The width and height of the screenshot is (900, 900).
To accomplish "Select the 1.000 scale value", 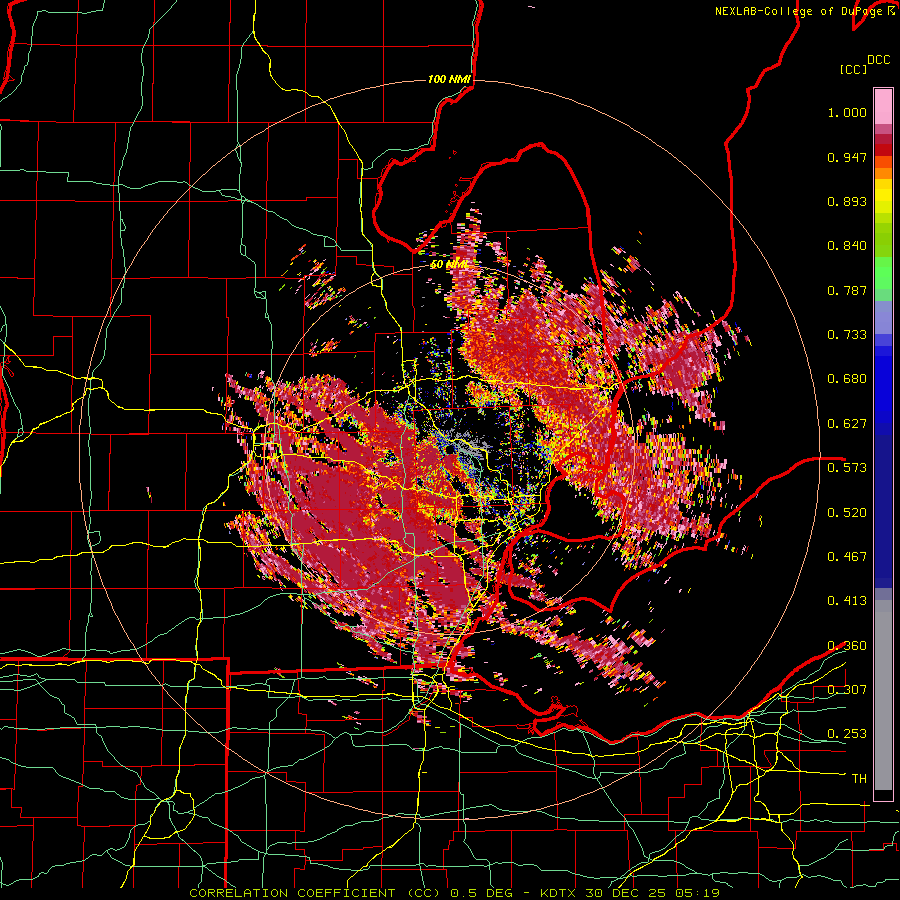I will (x=847, y=112).
